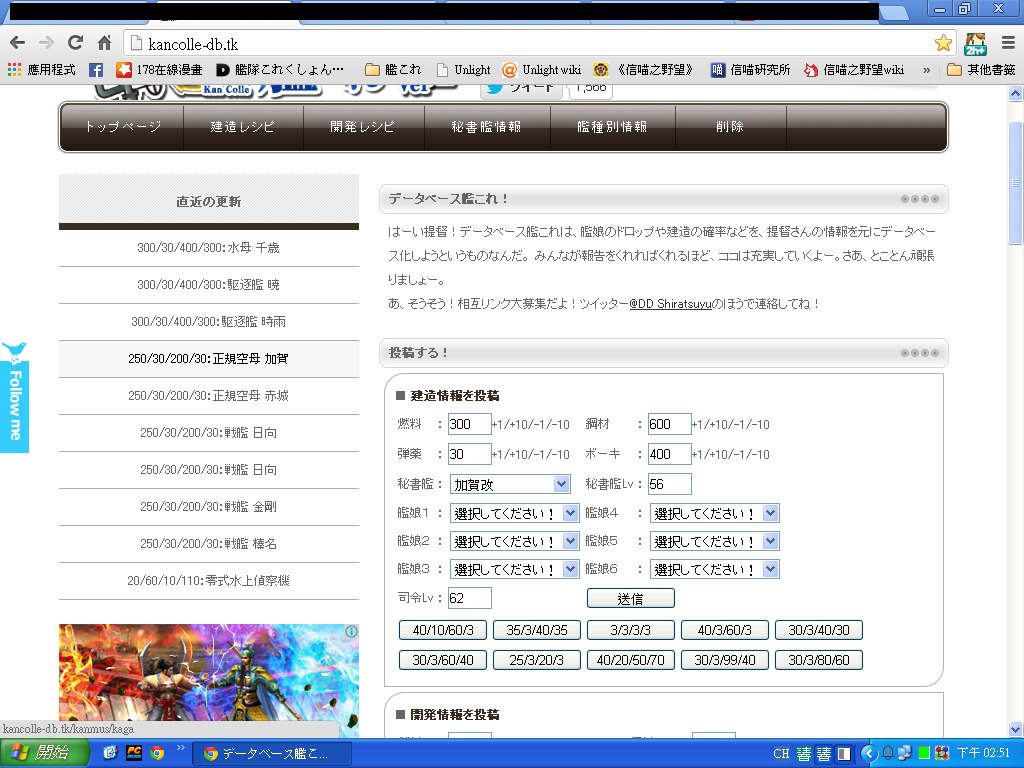Click the ad info icon on banner
1024x768 pixels.
pos(351,632)
